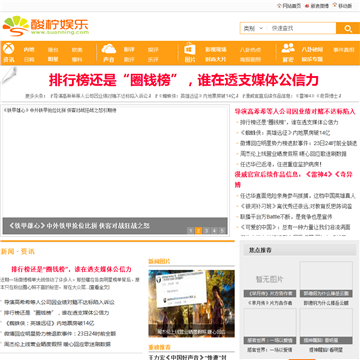This screenshot has height=360, width=360.
Task: Open 娱评 under the 声音 menu
Action: tap(153, 50)
